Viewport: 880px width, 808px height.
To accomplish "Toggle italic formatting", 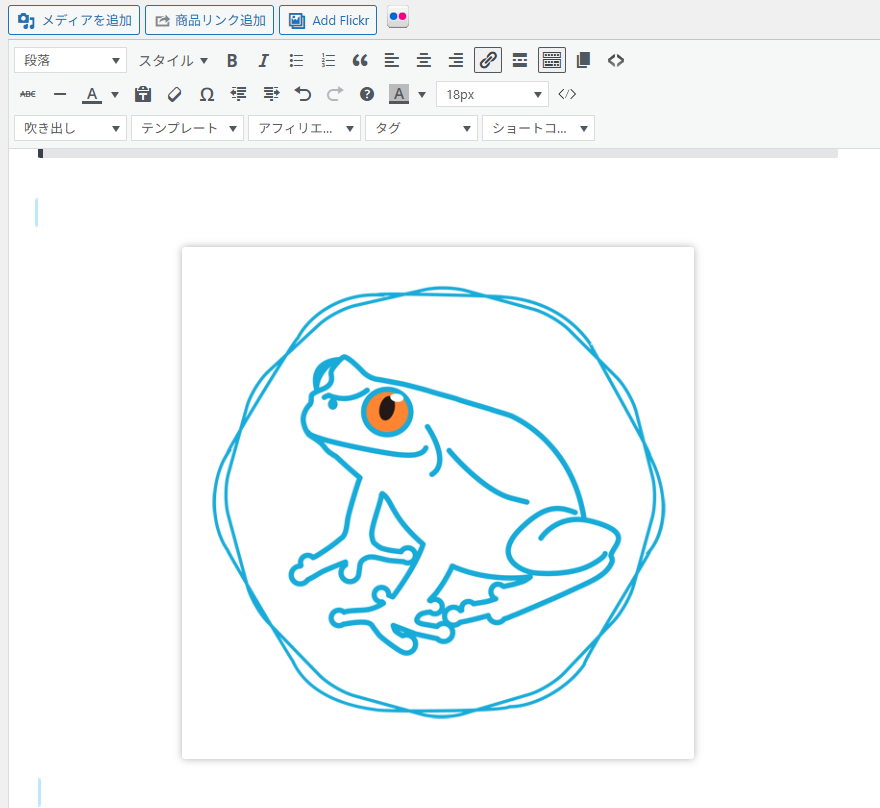I will click(264, 61).
